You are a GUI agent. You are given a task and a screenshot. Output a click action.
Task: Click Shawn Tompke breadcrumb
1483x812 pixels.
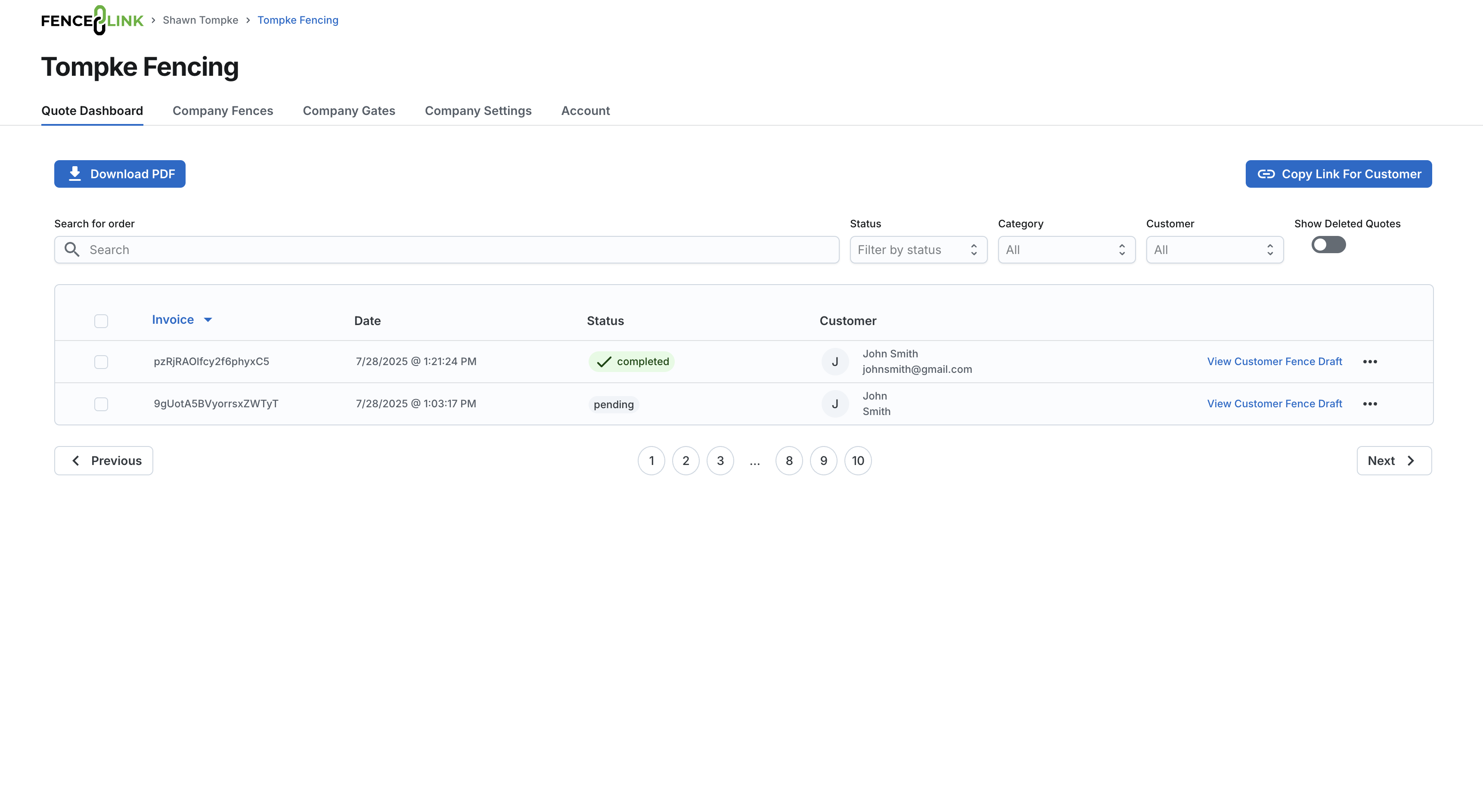[x=200, y=20]
